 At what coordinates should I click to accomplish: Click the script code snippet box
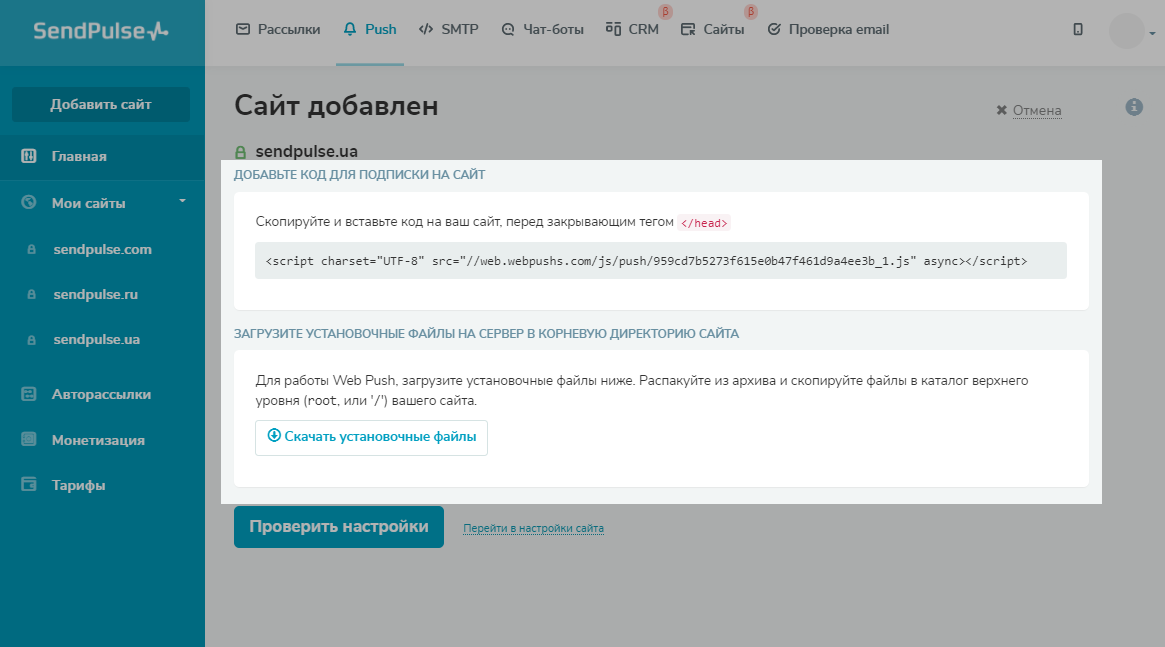(660, 261)
